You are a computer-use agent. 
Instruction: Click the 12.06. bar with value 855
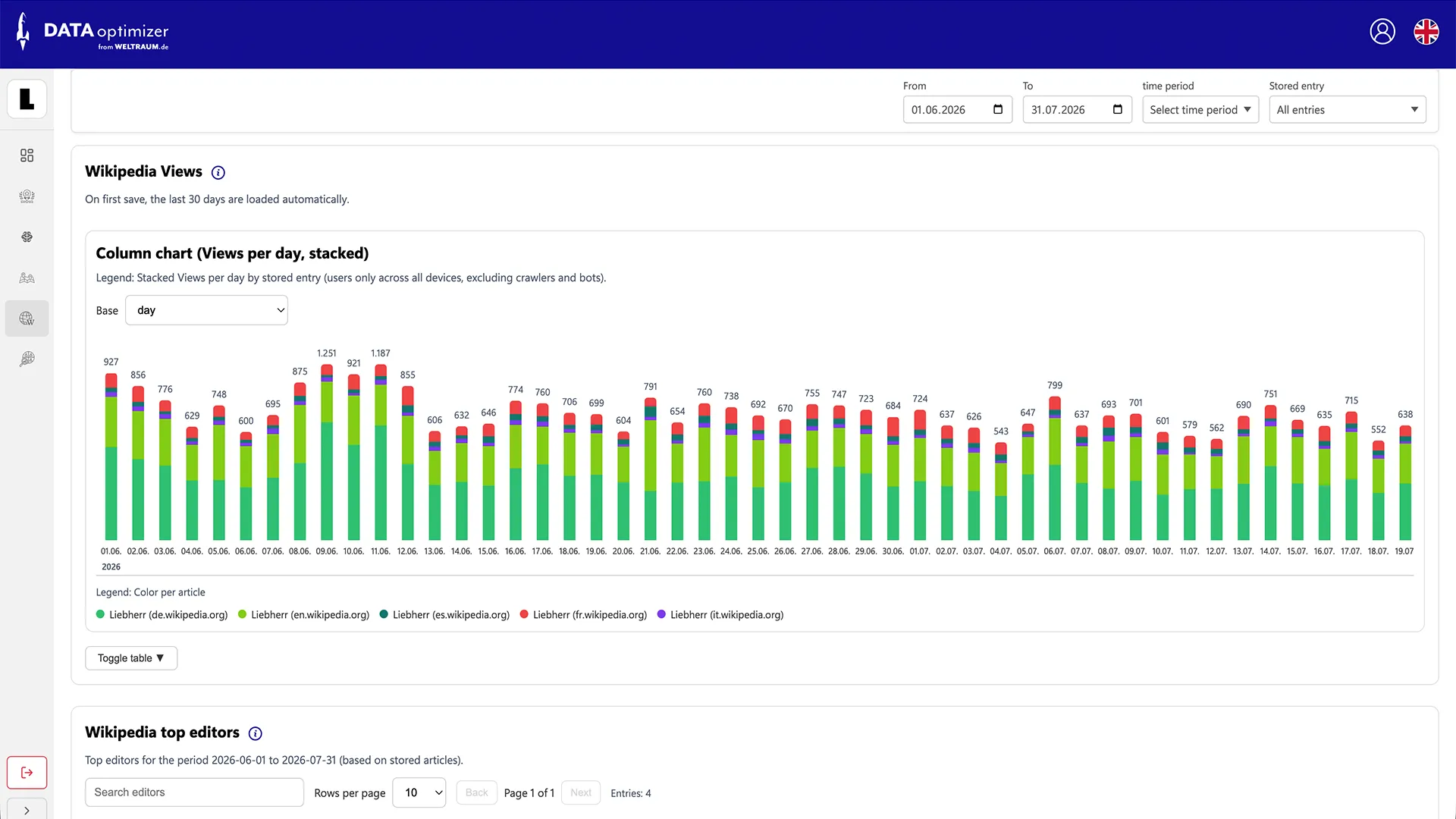(x=408, y=463)
